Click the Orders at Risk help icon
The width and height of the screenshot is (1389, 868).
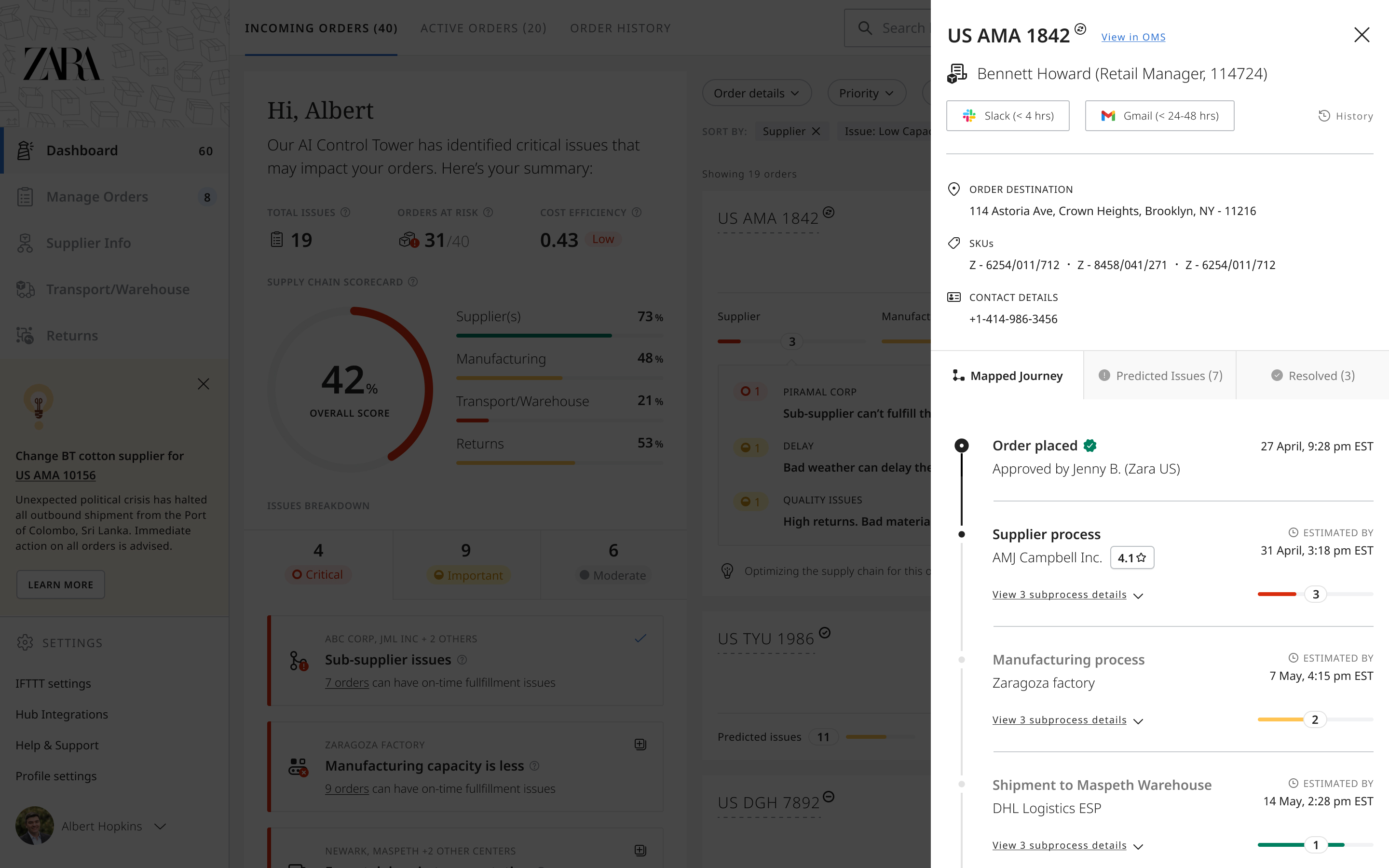click(488, 212)
